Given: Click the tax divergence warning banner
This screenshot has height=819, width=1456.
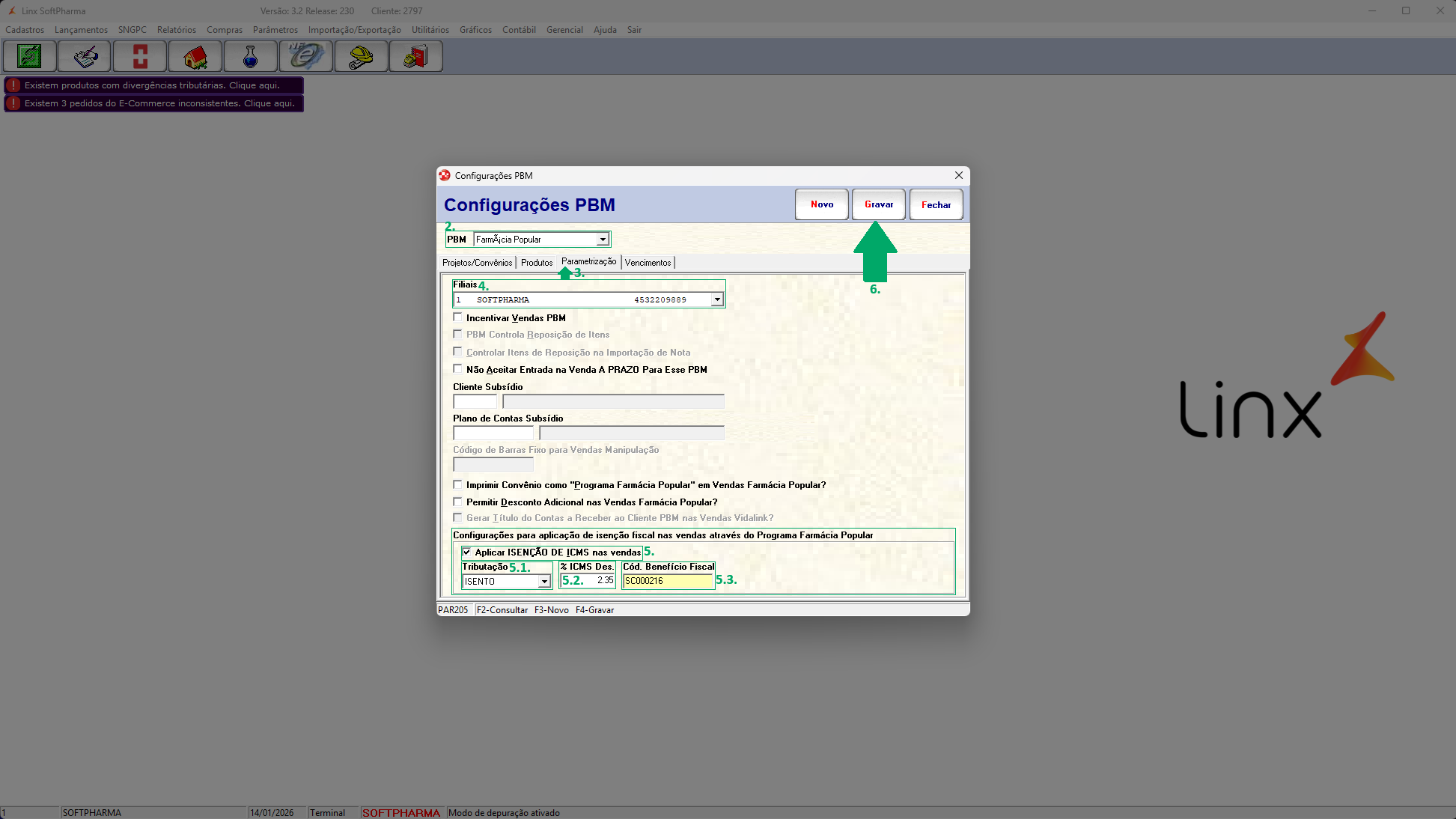Looking at the screenshot, I should pyautogui.click(x=153, y=85).
